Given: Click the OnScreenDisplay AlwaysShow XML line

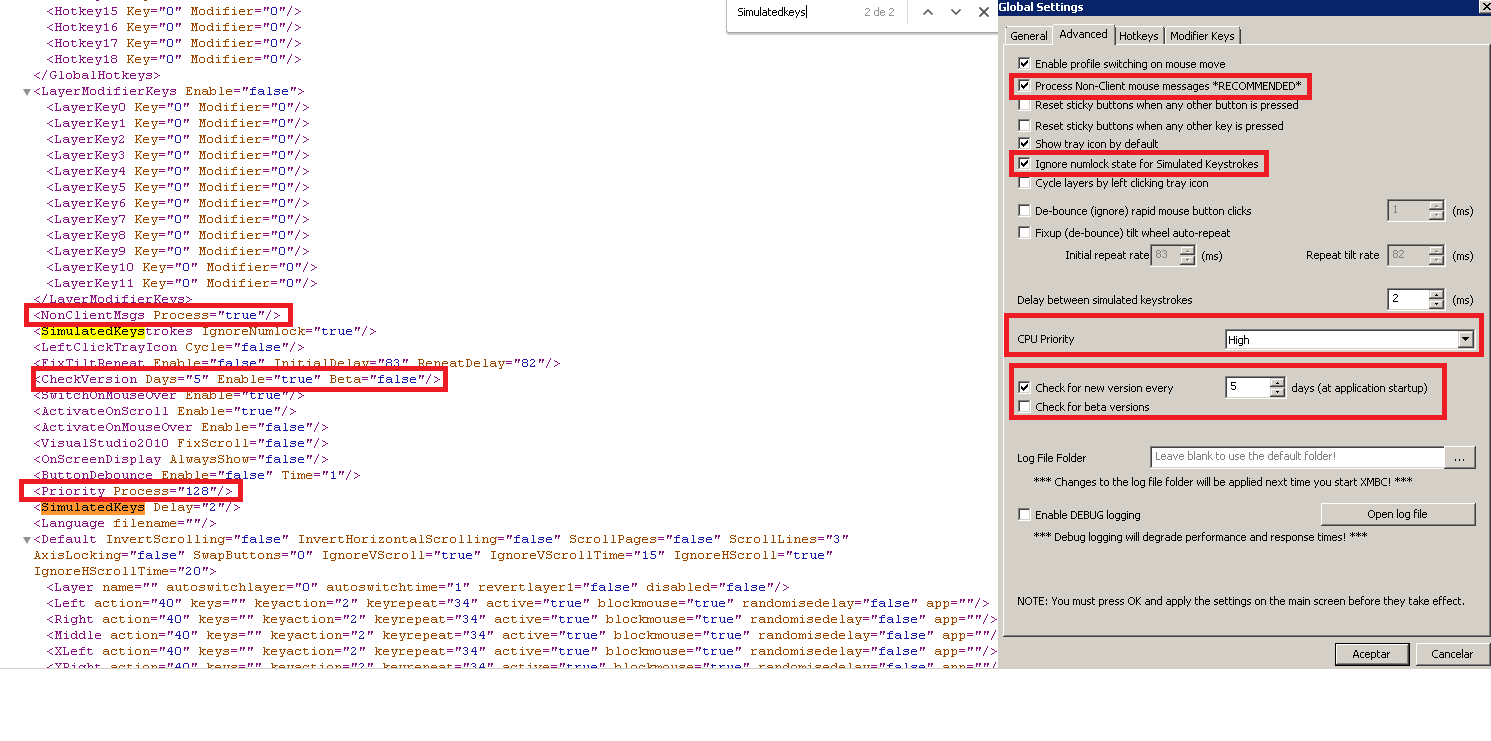Looking at the screenshot, I should click(x=181, y=459).
